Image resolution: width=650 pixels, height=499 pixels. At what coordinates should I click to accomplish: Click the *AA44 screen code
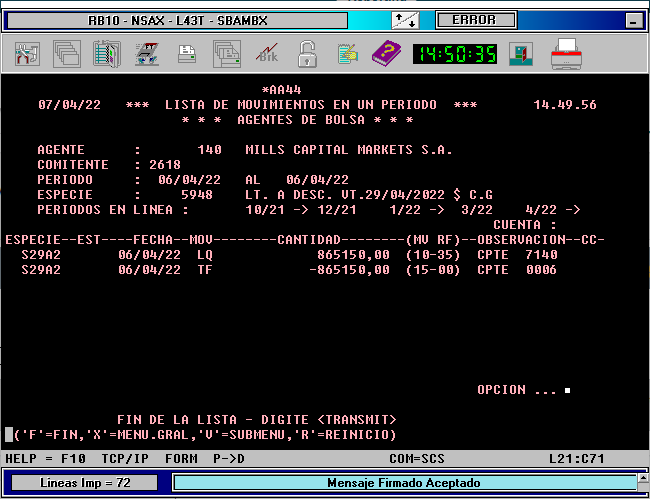click(281, 90)
